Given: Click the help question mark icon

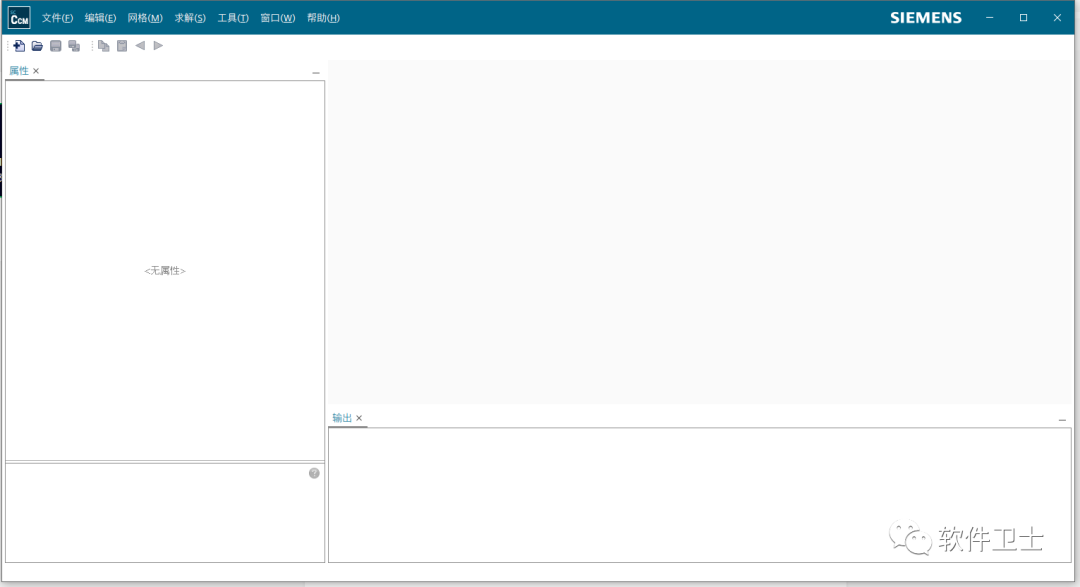Looking at the screenshot, I should tap(314, 473).
